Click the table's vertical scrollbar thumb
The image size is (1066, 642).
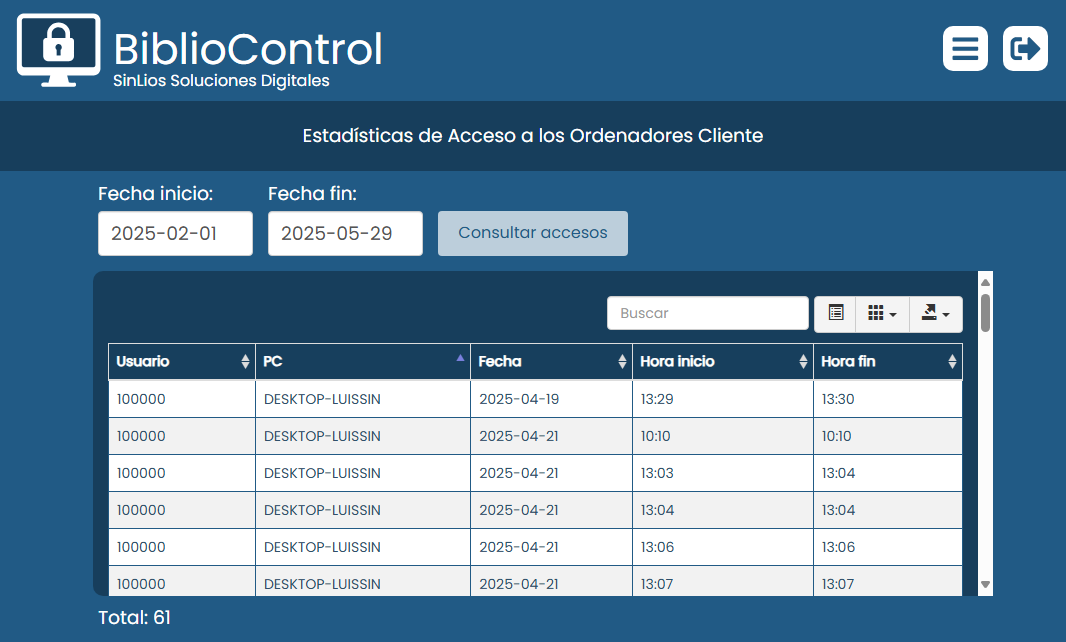[985, 312]
